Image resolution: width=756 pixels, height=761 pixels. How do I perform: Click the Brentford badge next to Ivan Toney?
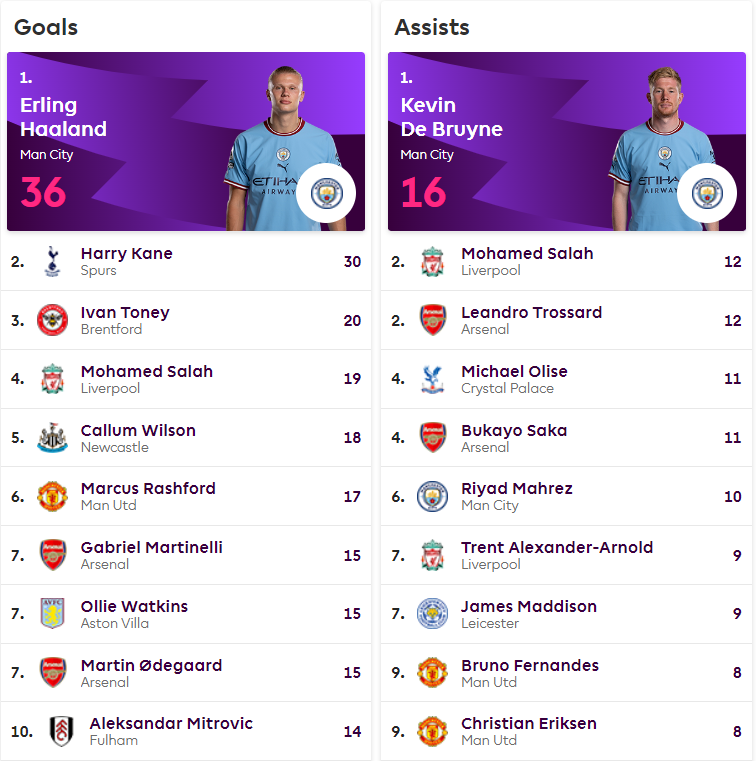point(52,320)
